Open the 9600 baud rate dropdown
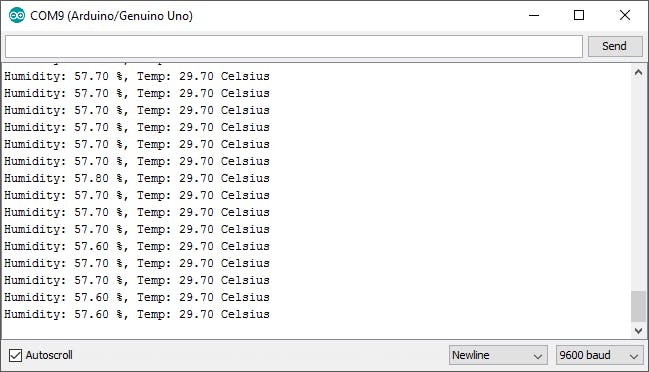649x372 pixels. tap(599, 355)
